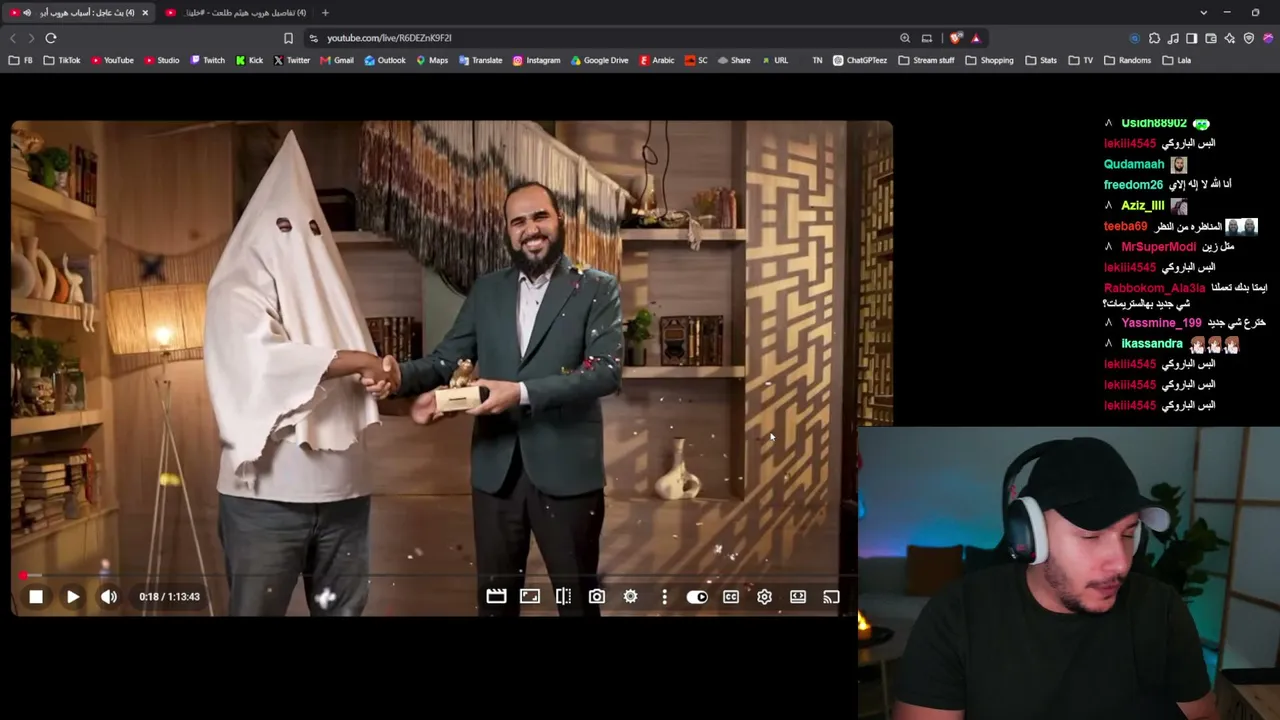Toggle the autoplay switch in player
The height and width of the screenshot is (720, 1280).
tap(697, 597)
